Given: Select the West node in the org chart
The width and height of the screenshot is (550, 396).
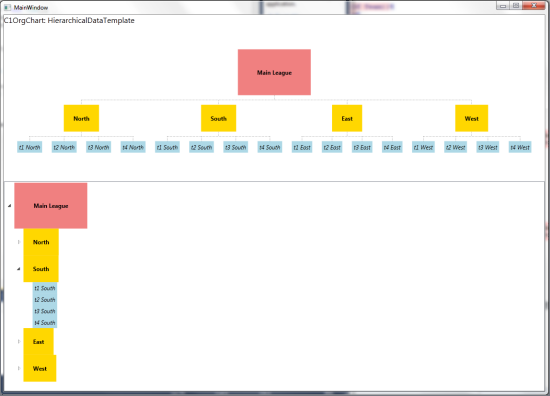Looking at the screenshot, I should tap(471, 118).
